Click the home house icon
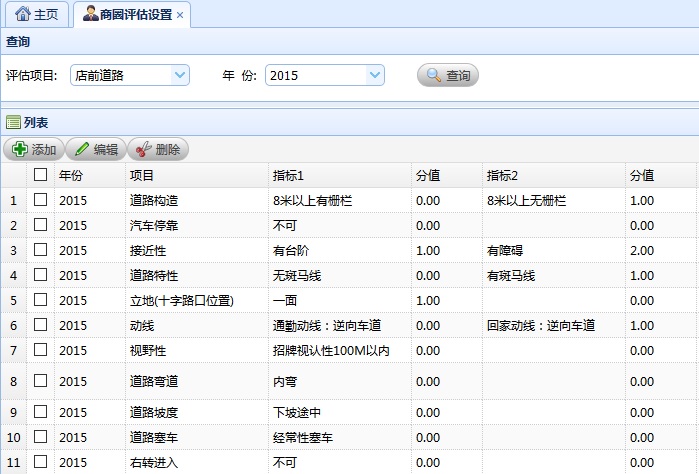The image size is (699, 474). point(23,14)
